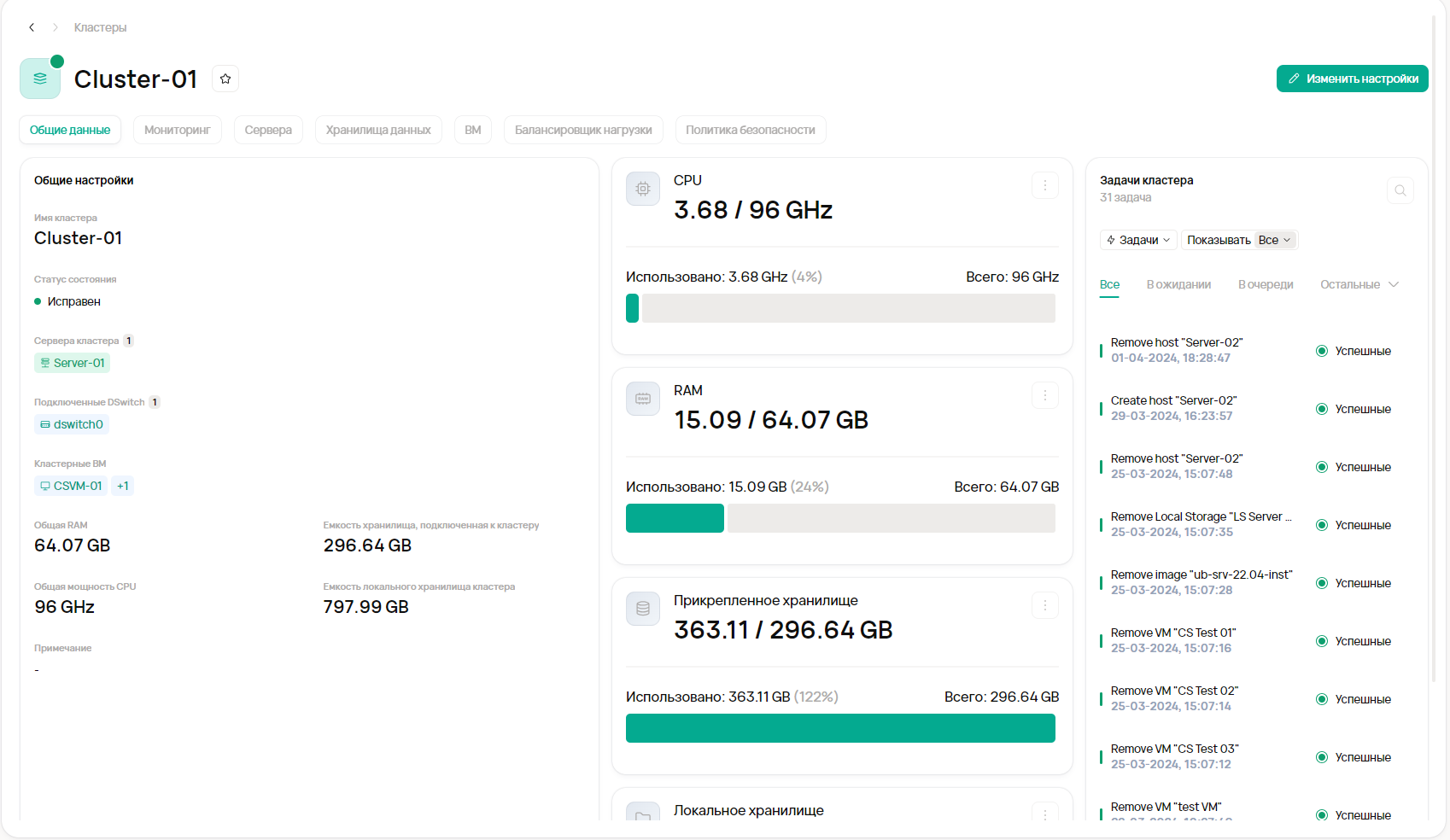
Task: Open the dswitch0 link
Action: pos(72,424)
